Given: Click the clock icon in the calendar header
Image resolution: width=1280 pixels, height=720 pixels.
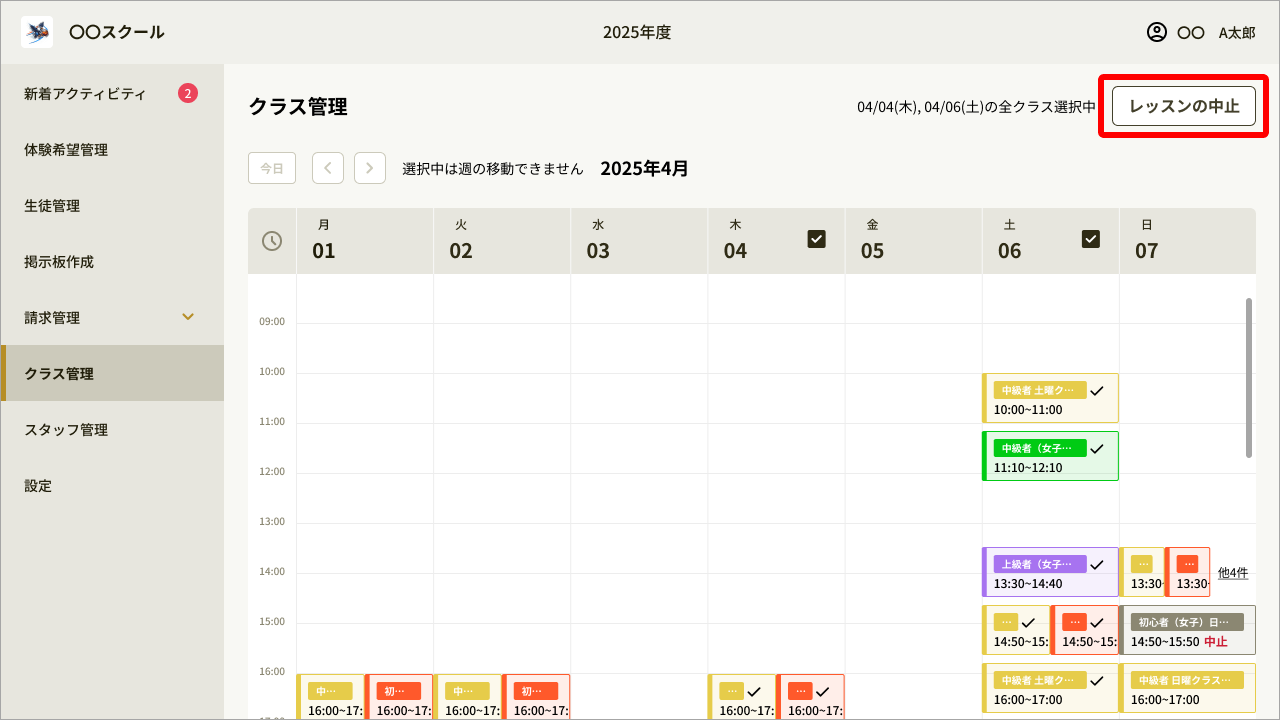Looking at the screenshot, I should point(271,240).
